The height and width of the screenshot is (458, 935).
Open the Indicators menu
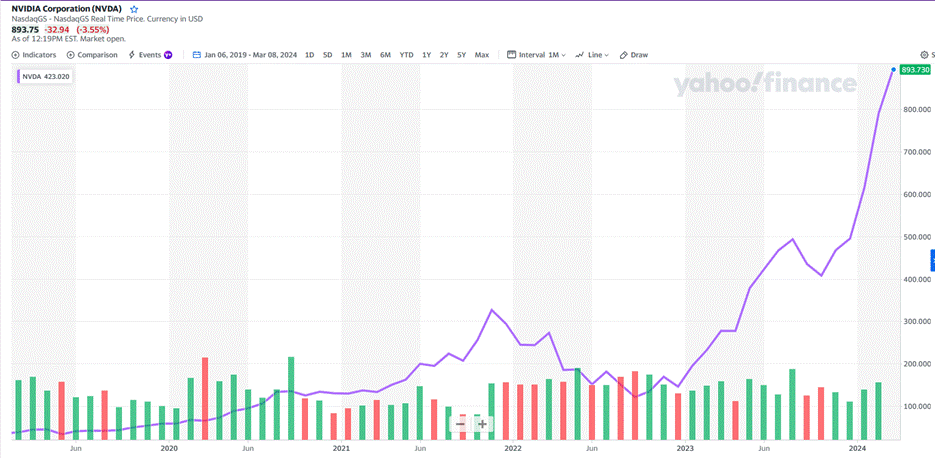click(34, 55)
